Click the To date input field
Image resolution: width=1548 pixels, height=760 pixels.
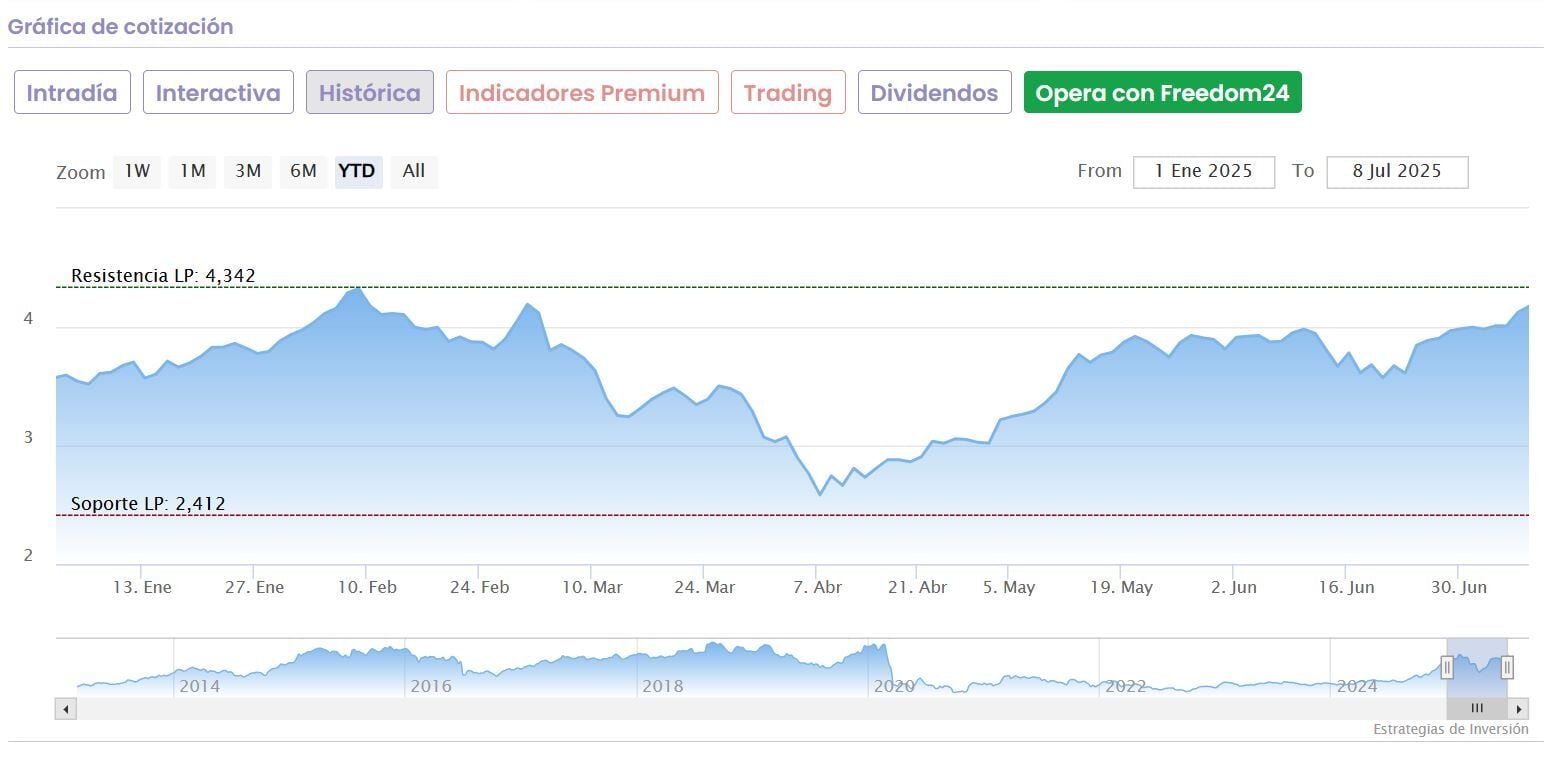pyautogui.click(x=1397, y=171)
